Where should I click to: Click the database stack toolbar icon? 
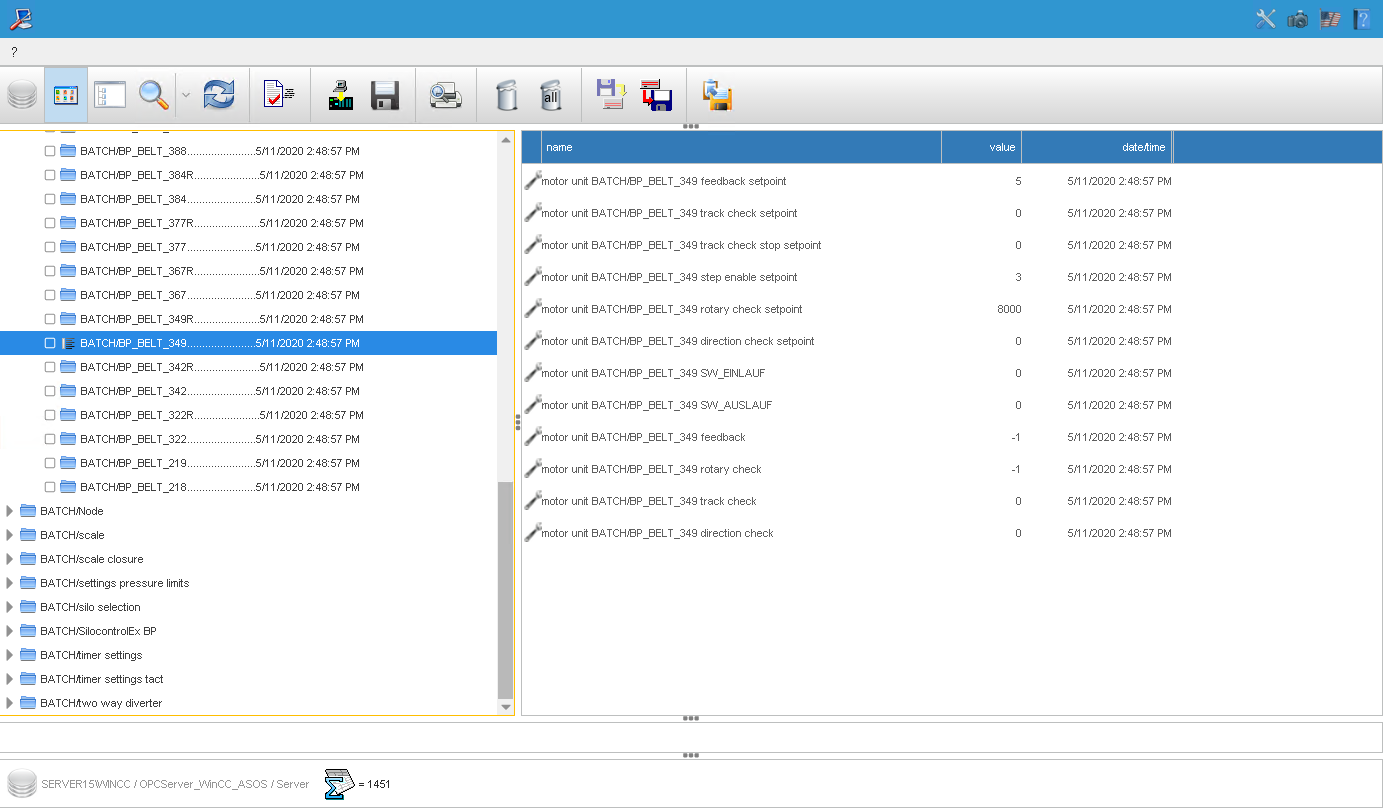[22, 95]
